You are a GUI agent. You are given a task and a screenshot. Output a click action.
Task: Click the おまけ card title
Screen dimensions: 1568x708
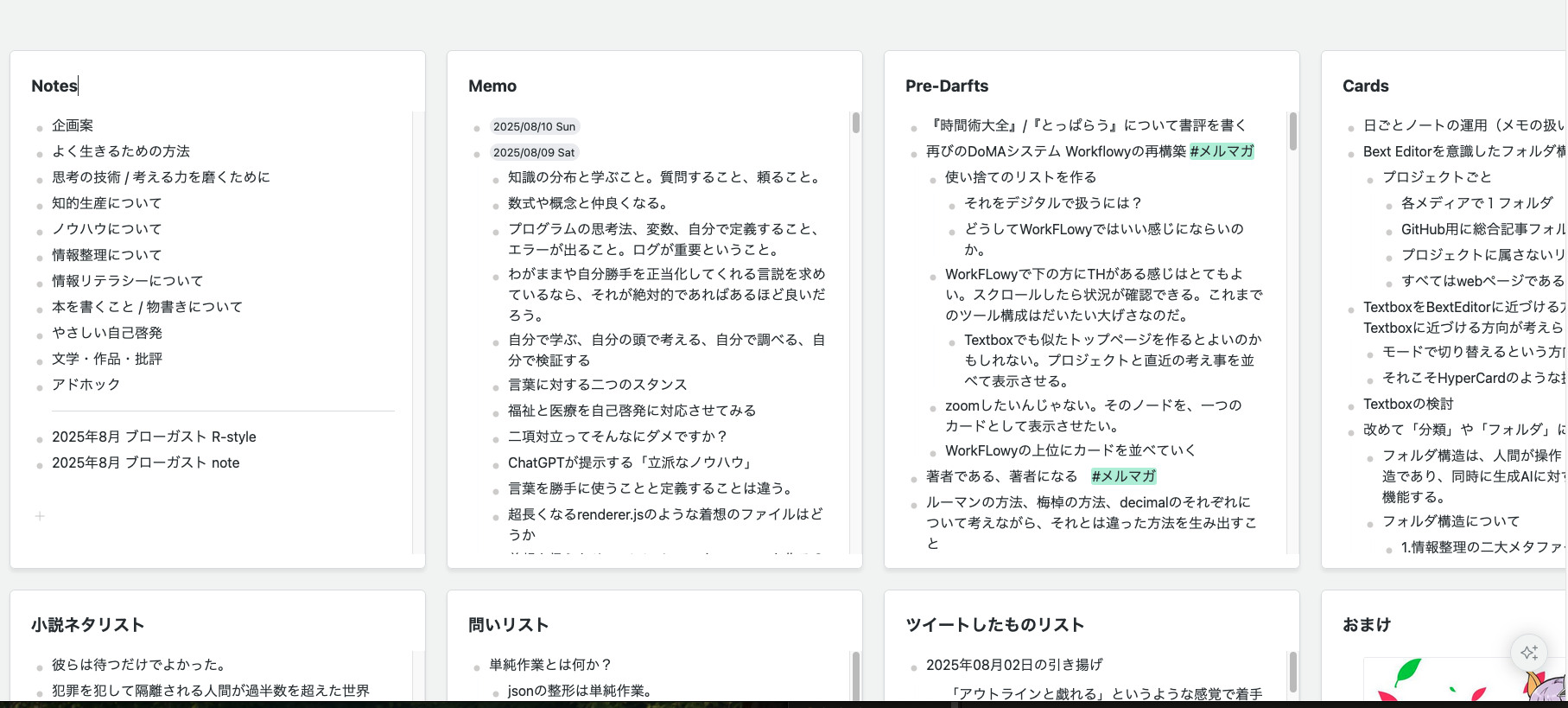click(1367, 625)
